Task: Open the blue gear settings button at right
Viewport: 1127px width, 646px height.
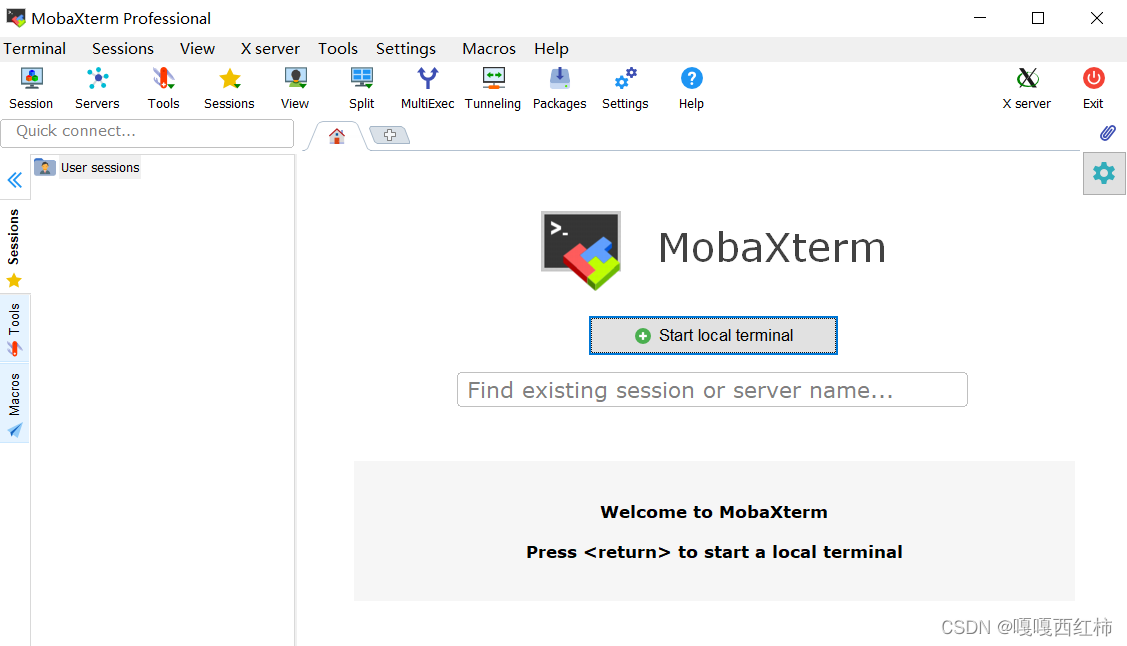Action: (x=1104, y=173)
